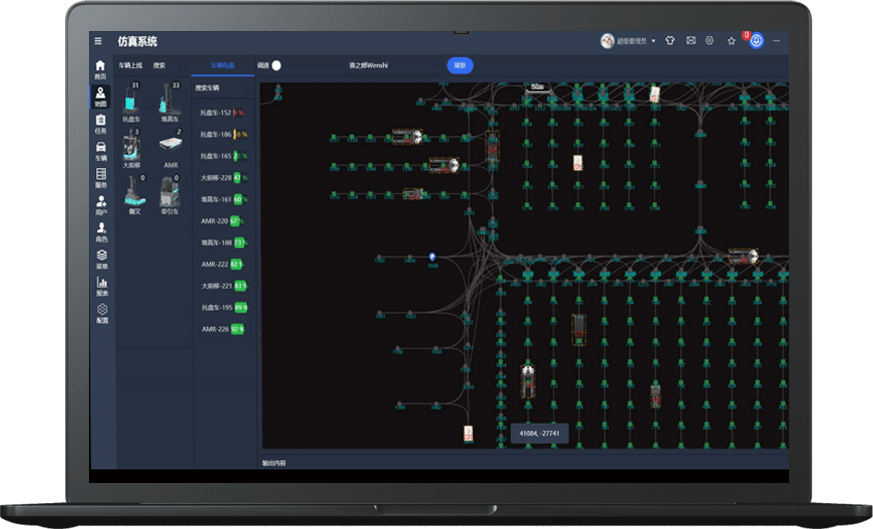Open the 首页 home icon in sidebar
The width and height of the screenshot is (873, 529).
click(100, 68)
